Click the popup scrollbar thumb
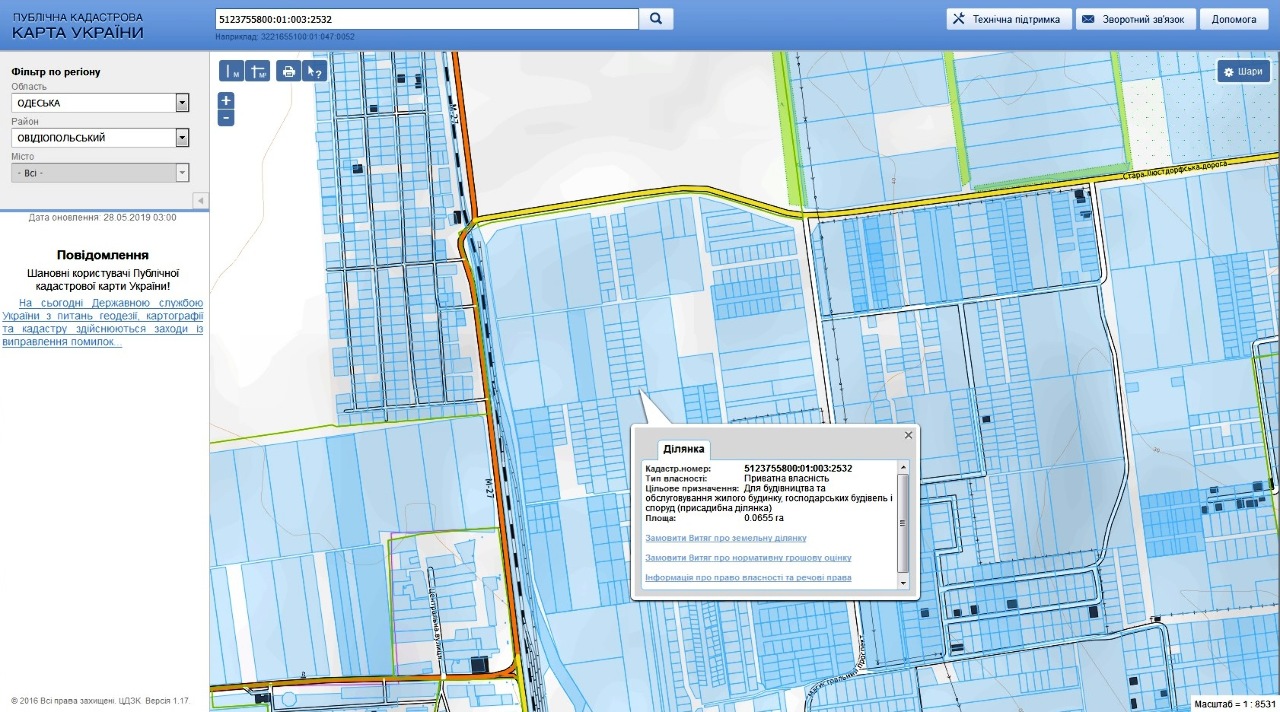The width and height of the screenshot is (1280, 712). [903, 521]
